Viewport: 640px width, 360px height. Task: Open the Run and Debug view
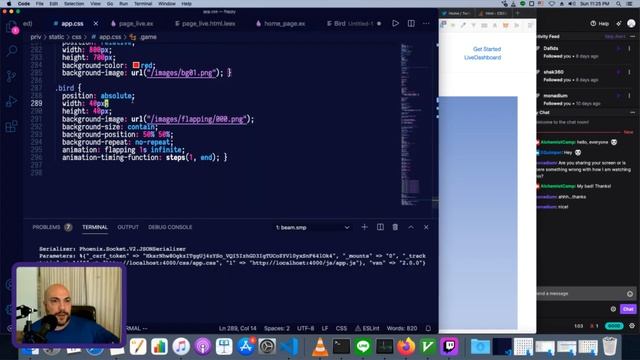click(x=11, y=101)
